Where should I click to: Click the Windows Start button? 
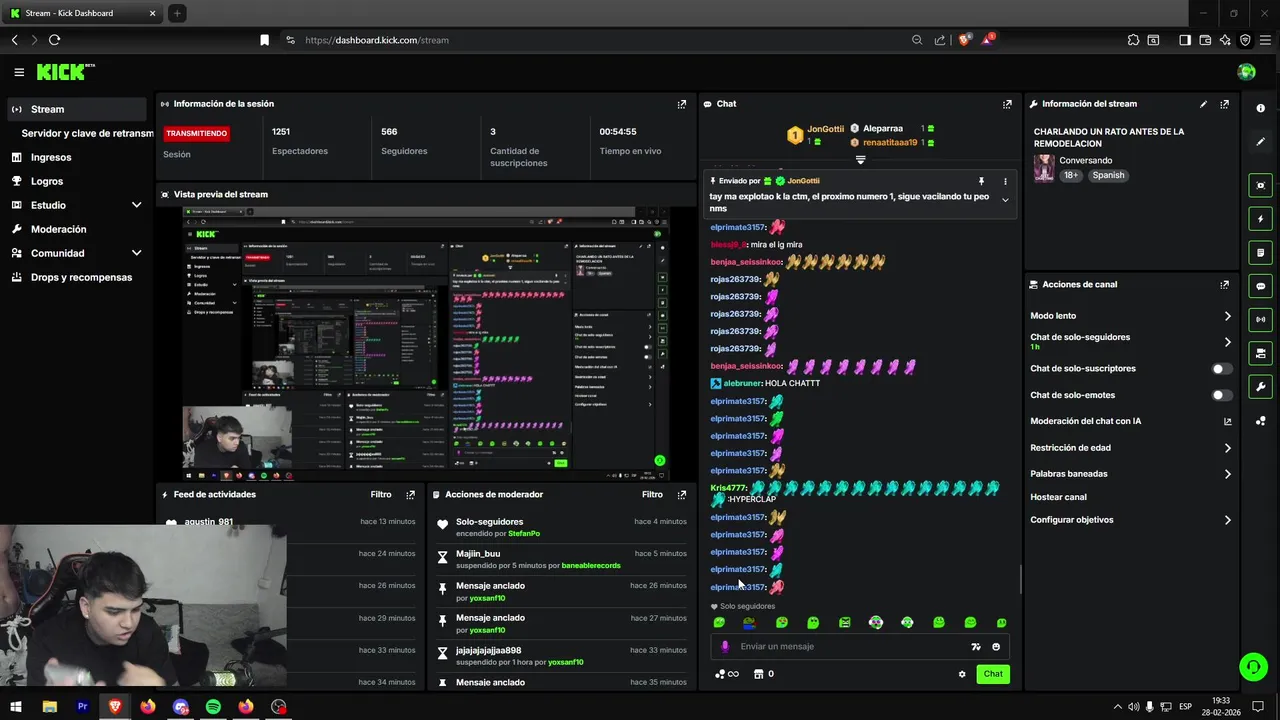point(16,707)
